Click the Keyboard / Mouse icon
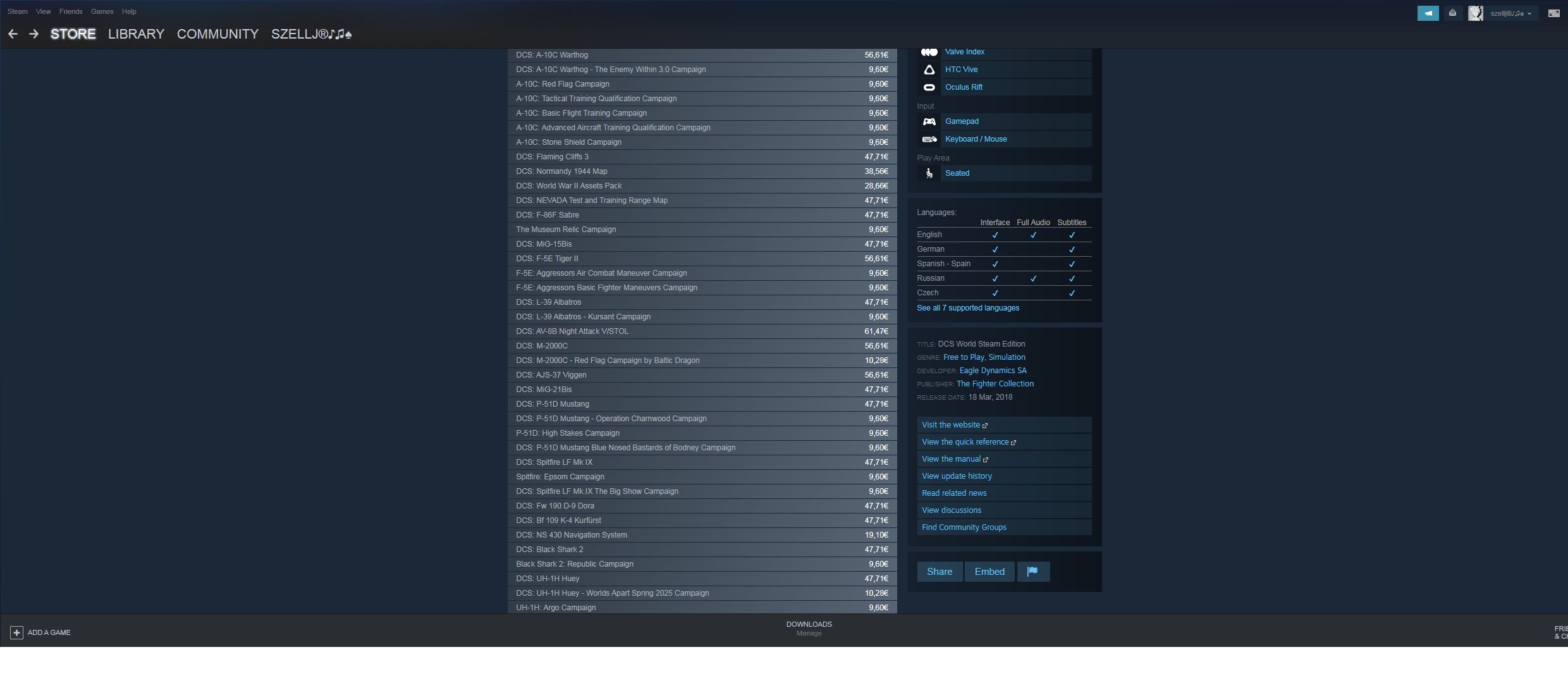Screen dimensions: 1568x683 pos(929,139)
